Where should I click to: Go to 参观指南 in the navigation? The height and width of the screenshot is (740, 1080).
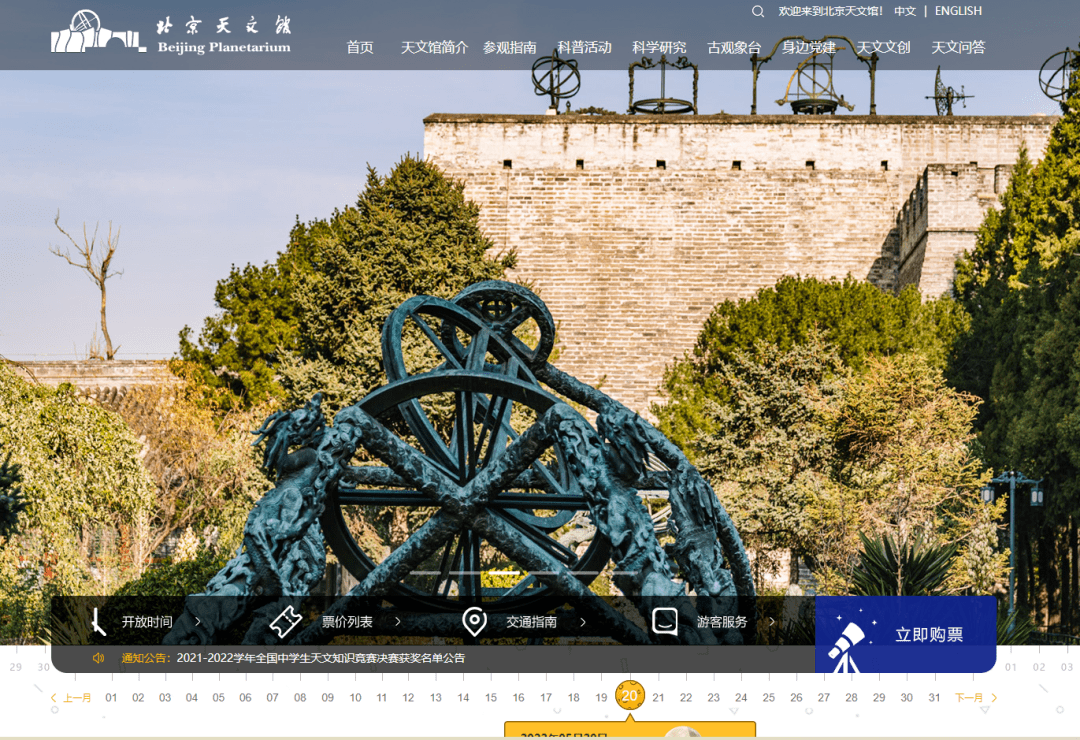509,47
